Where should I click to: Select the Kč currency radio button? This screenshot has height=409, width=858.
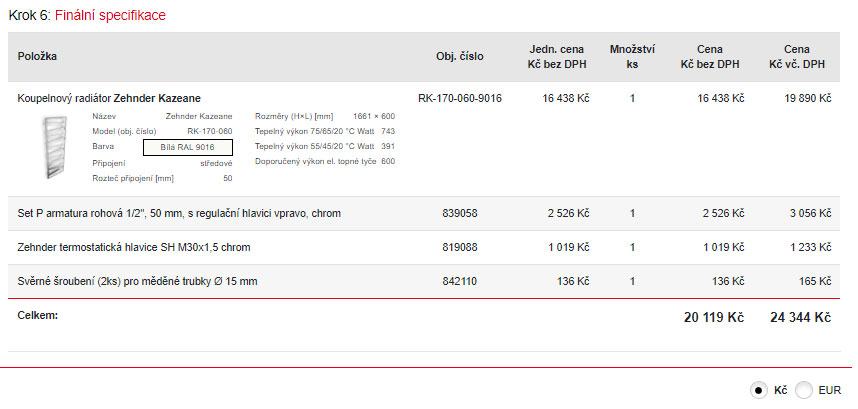pos(758,390)
